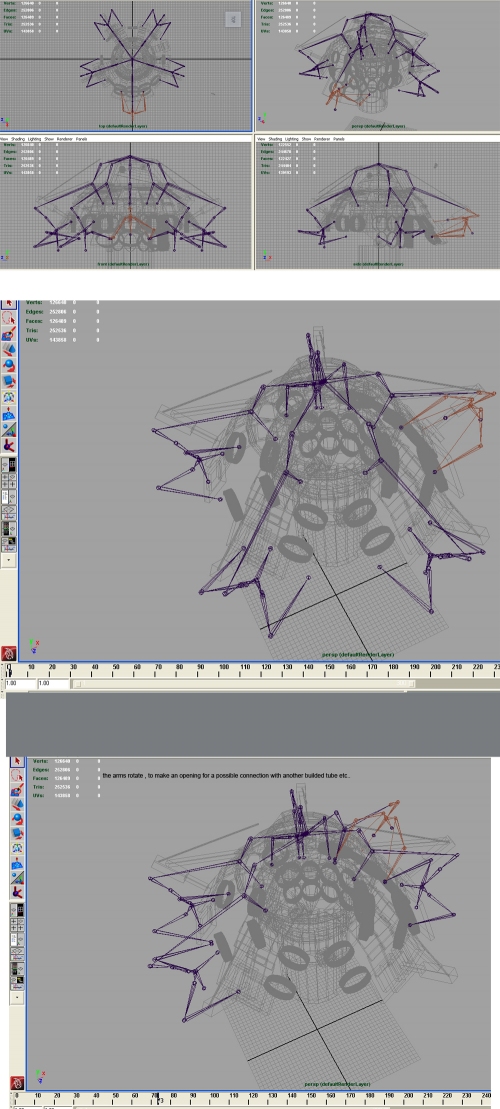Pick Soft Modification tool beside arms-rotate caption view
This screenshot has width=500, height=1109.
(x=17, y=863)
